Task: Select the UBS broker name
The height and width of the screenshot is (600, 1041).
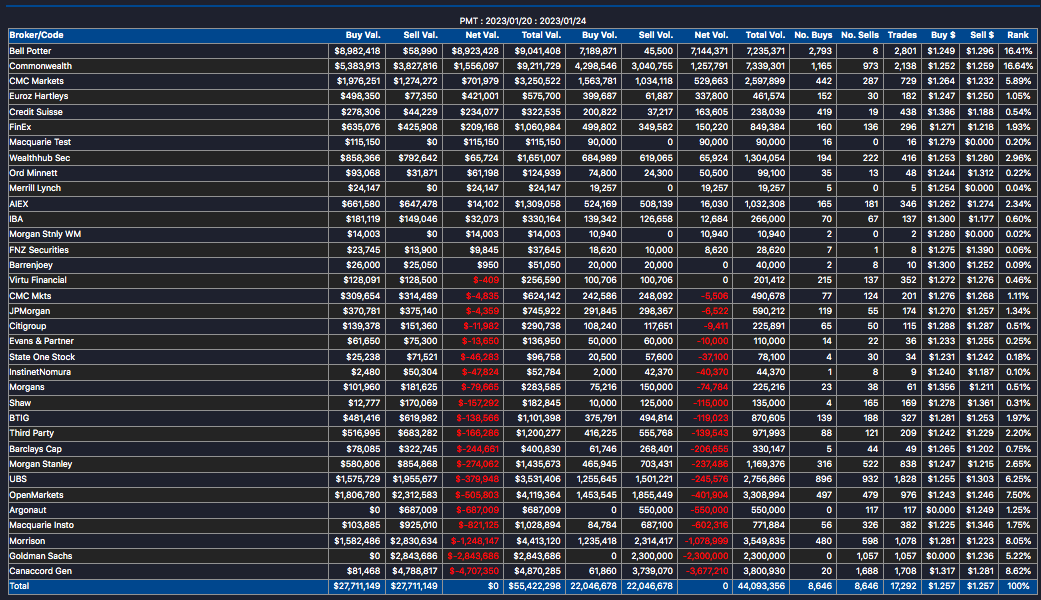Action: tap(18, 479)
